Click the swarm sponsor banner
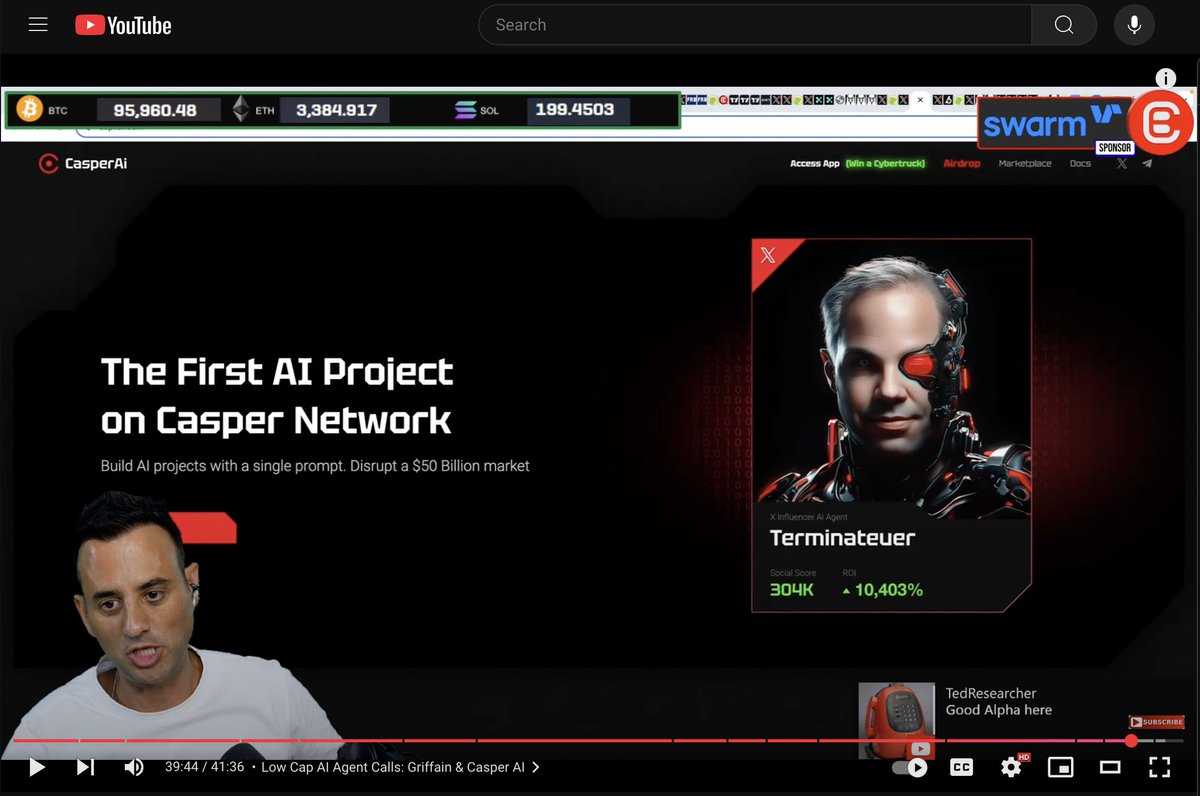1200x796 pixels. point(1054,122)
